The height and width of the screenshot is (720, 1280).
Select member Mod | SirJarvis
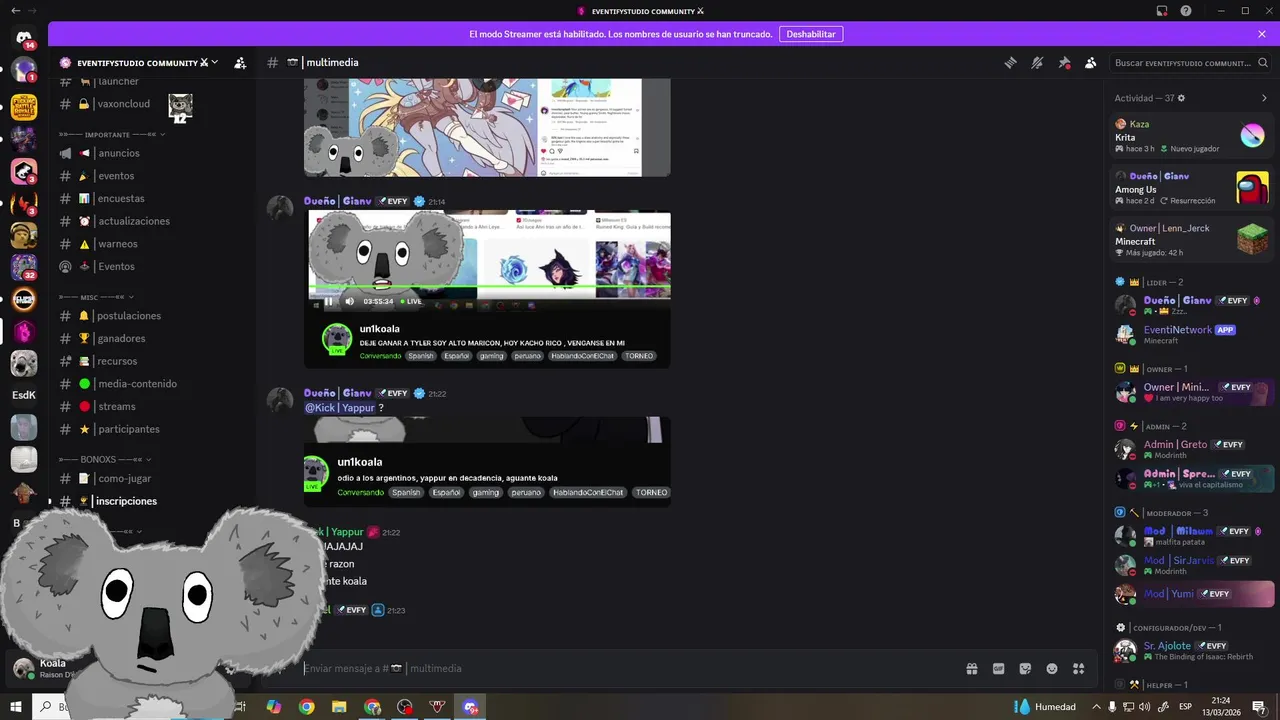point(1192,565)
